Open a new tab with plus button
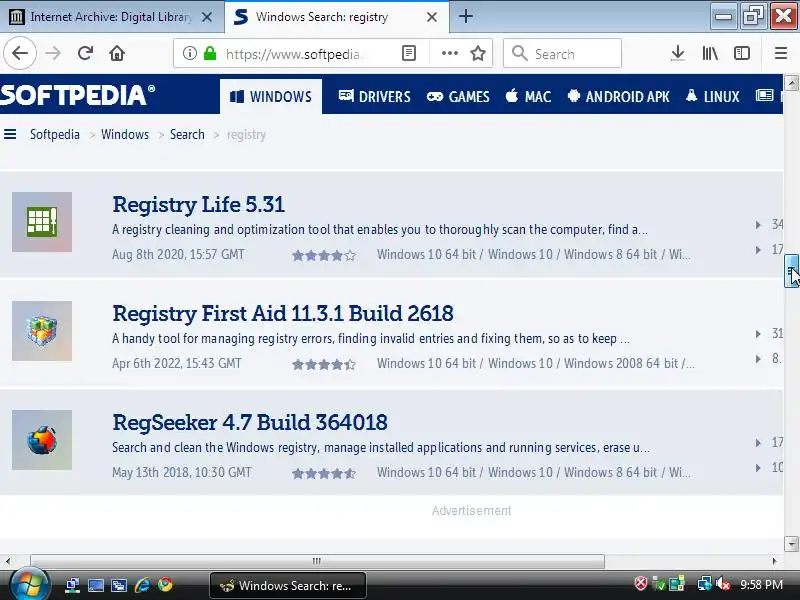Viewport: 800px width, 600px height. [465, 16]
